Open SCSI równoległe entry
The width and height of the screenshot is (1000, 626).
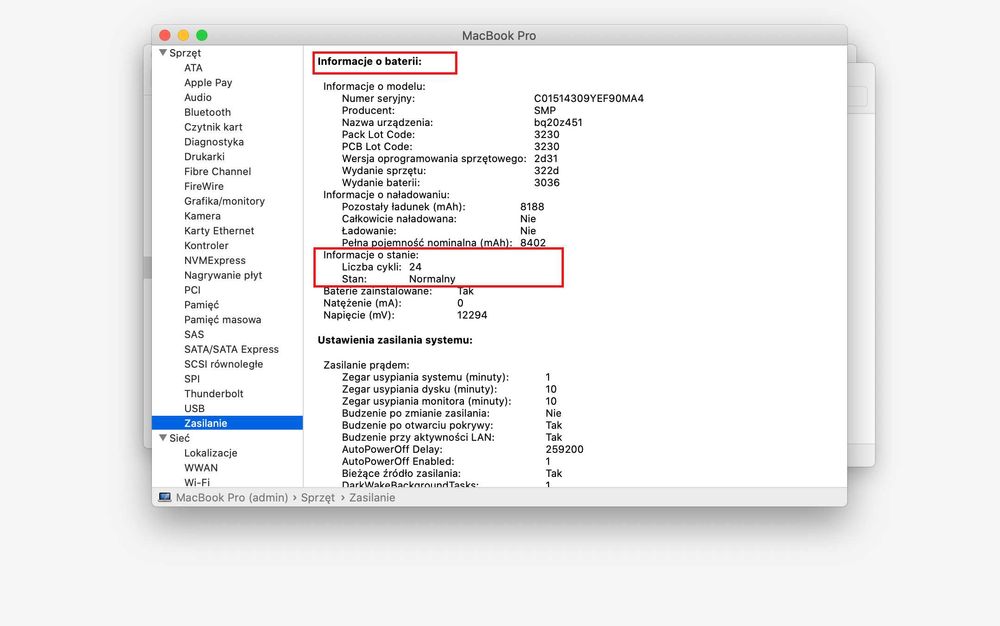point(223,364)
